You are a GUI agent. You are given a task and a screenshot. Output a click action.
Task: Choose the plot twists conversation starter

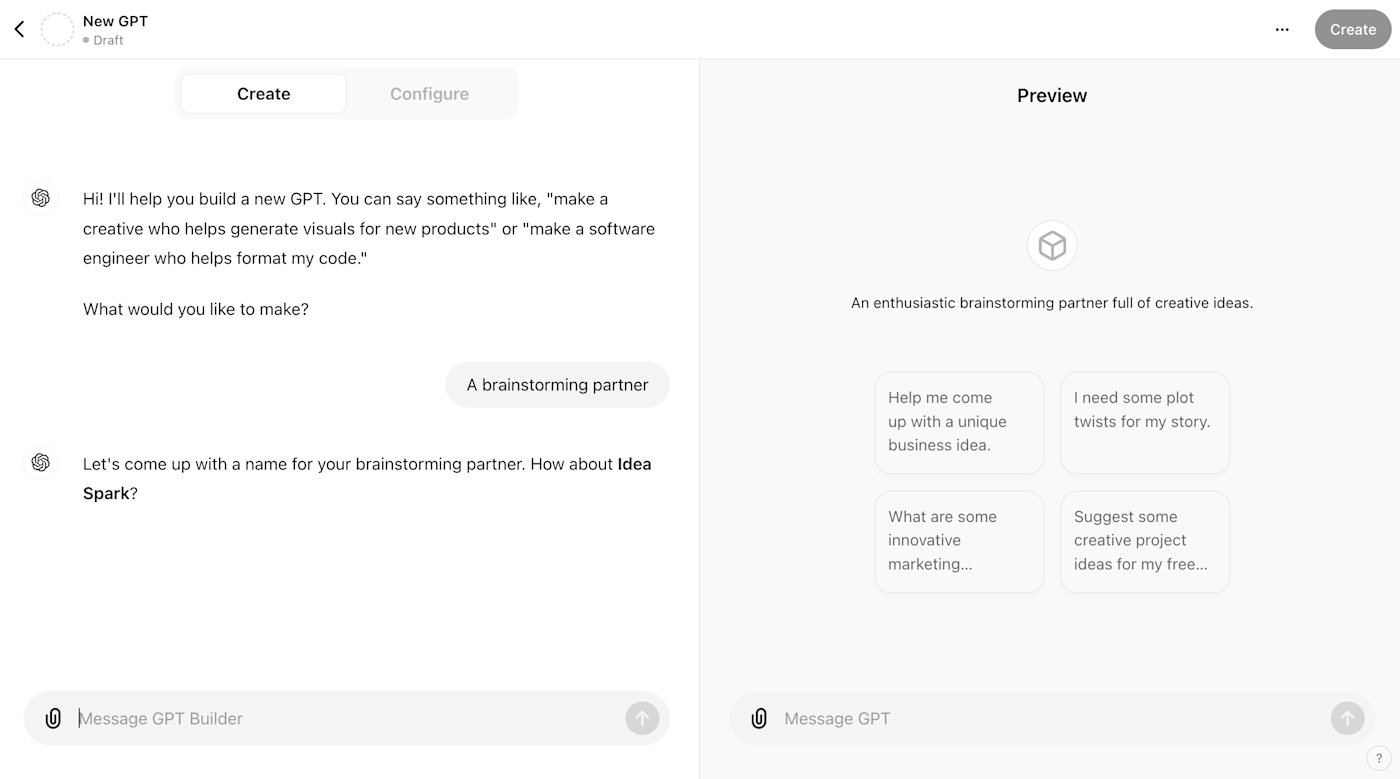pos(1145,422)
